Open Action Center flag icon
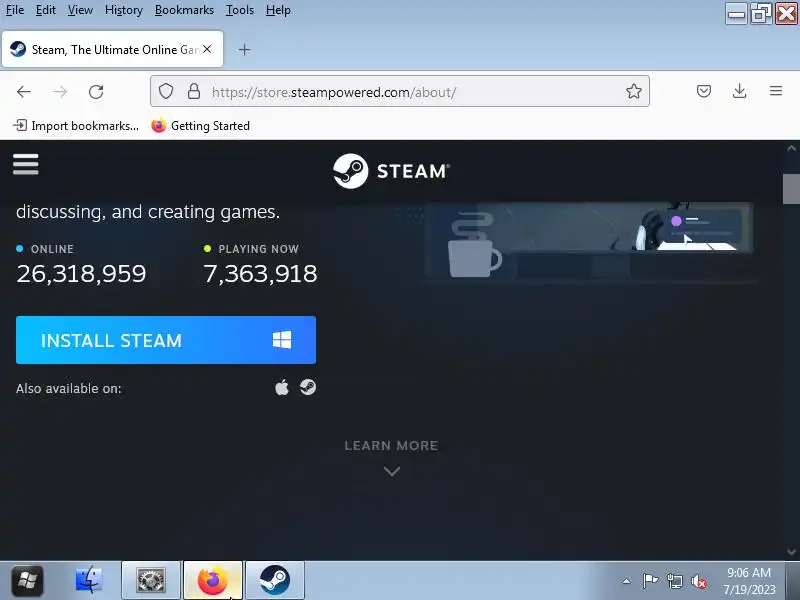The image size is (800, 600). 650,581
